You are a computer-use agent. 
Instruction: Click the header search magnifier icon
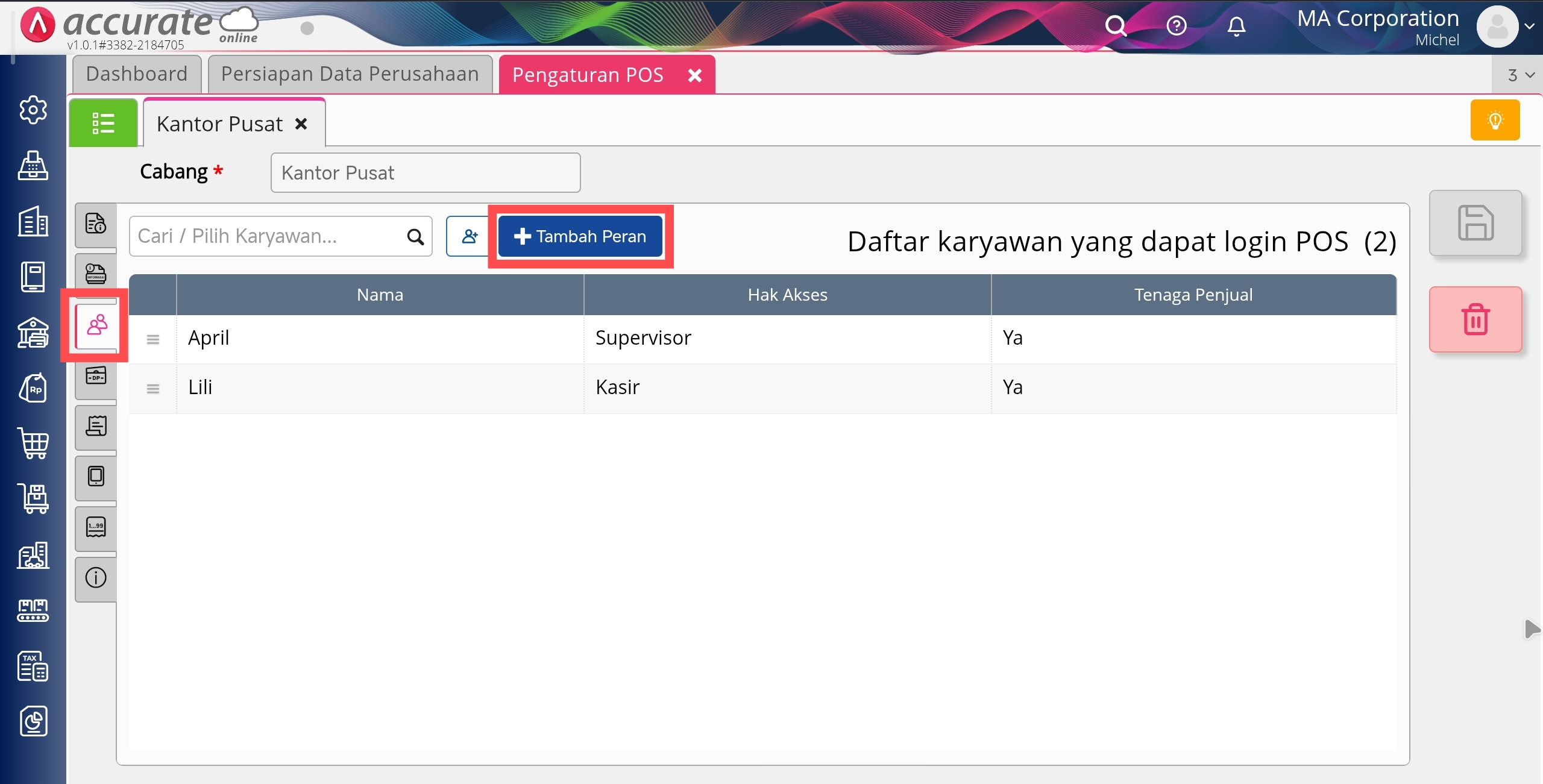coord(1115,26)
